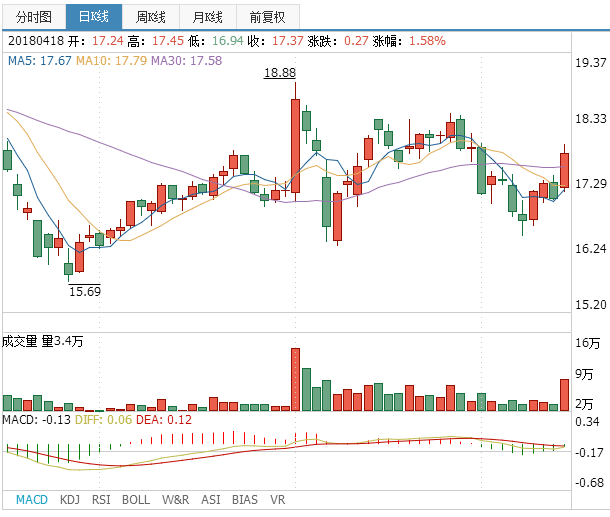The image size is (610, 517).
Task: Click the 18.33 price axis label
Action: click(x=591, y=119)
